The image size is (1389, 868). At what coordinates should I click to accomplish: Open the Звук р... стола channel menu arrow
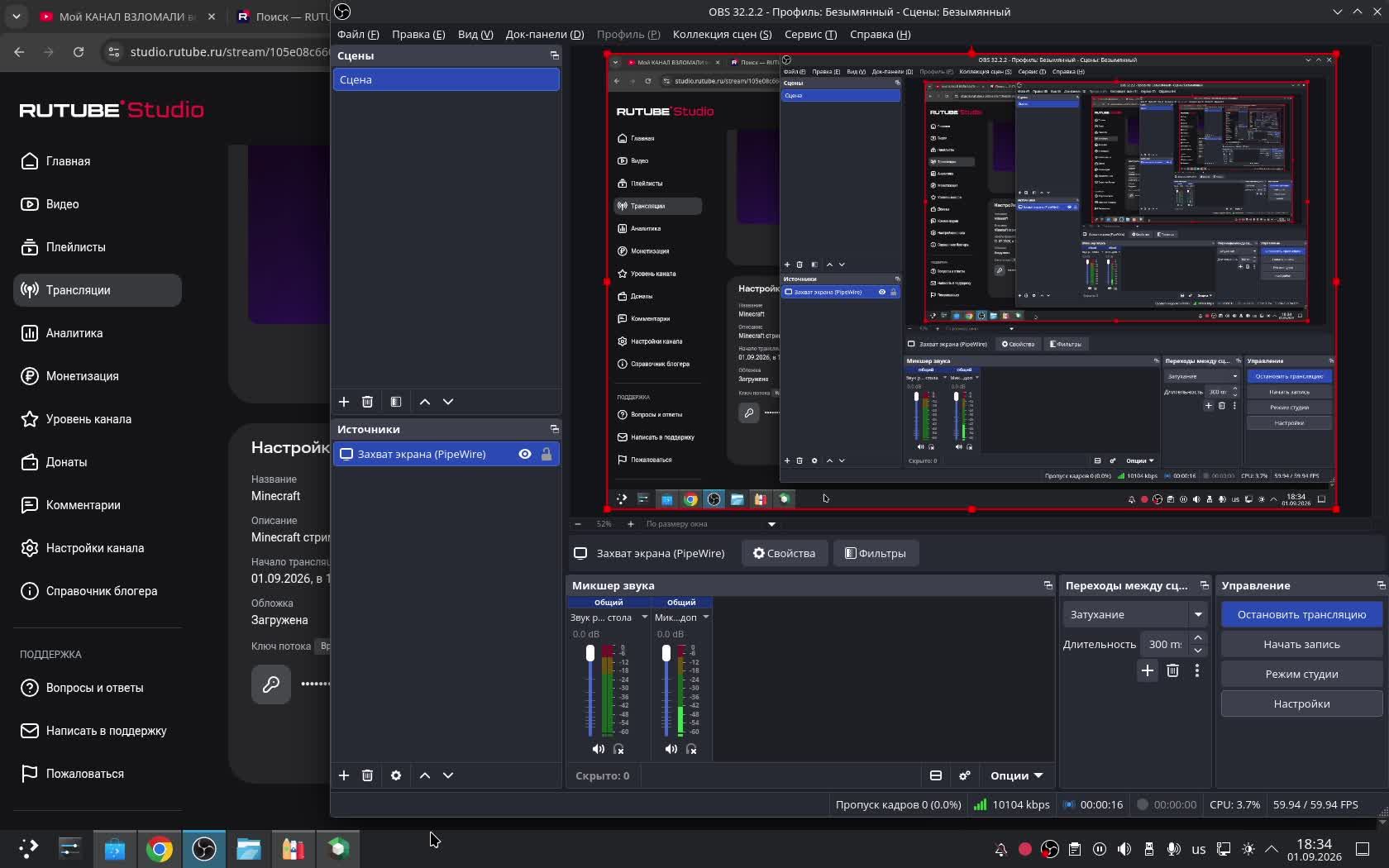(645, 618)
